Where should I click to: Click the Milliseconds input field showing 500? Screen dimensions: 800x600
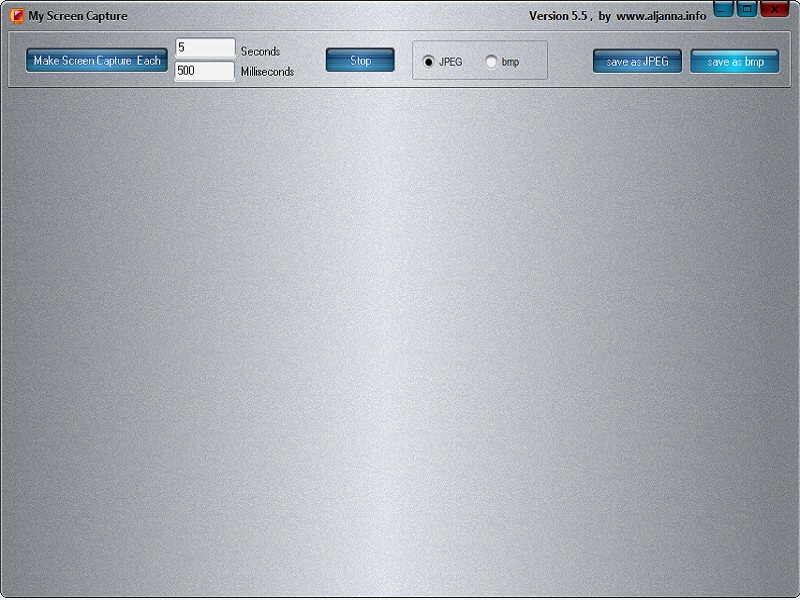point(205,71)
